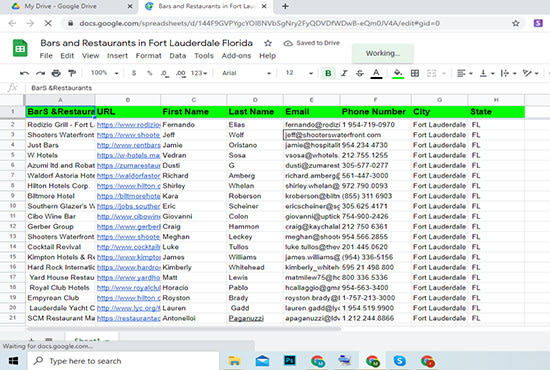Open the vertical align dropdown
Screen dimensions: 550x370
click(x=487, y=73)
